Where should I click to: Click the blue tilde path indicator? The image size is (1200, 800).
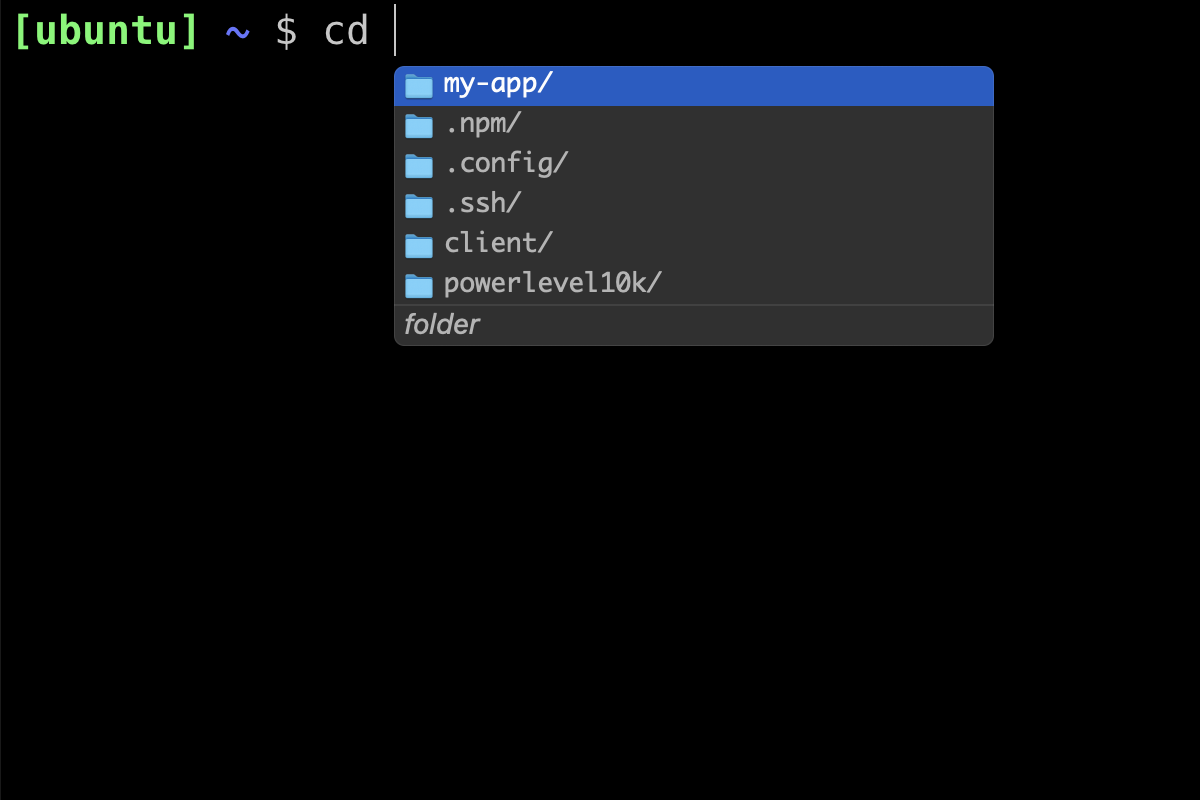click(x=237, y=32)
